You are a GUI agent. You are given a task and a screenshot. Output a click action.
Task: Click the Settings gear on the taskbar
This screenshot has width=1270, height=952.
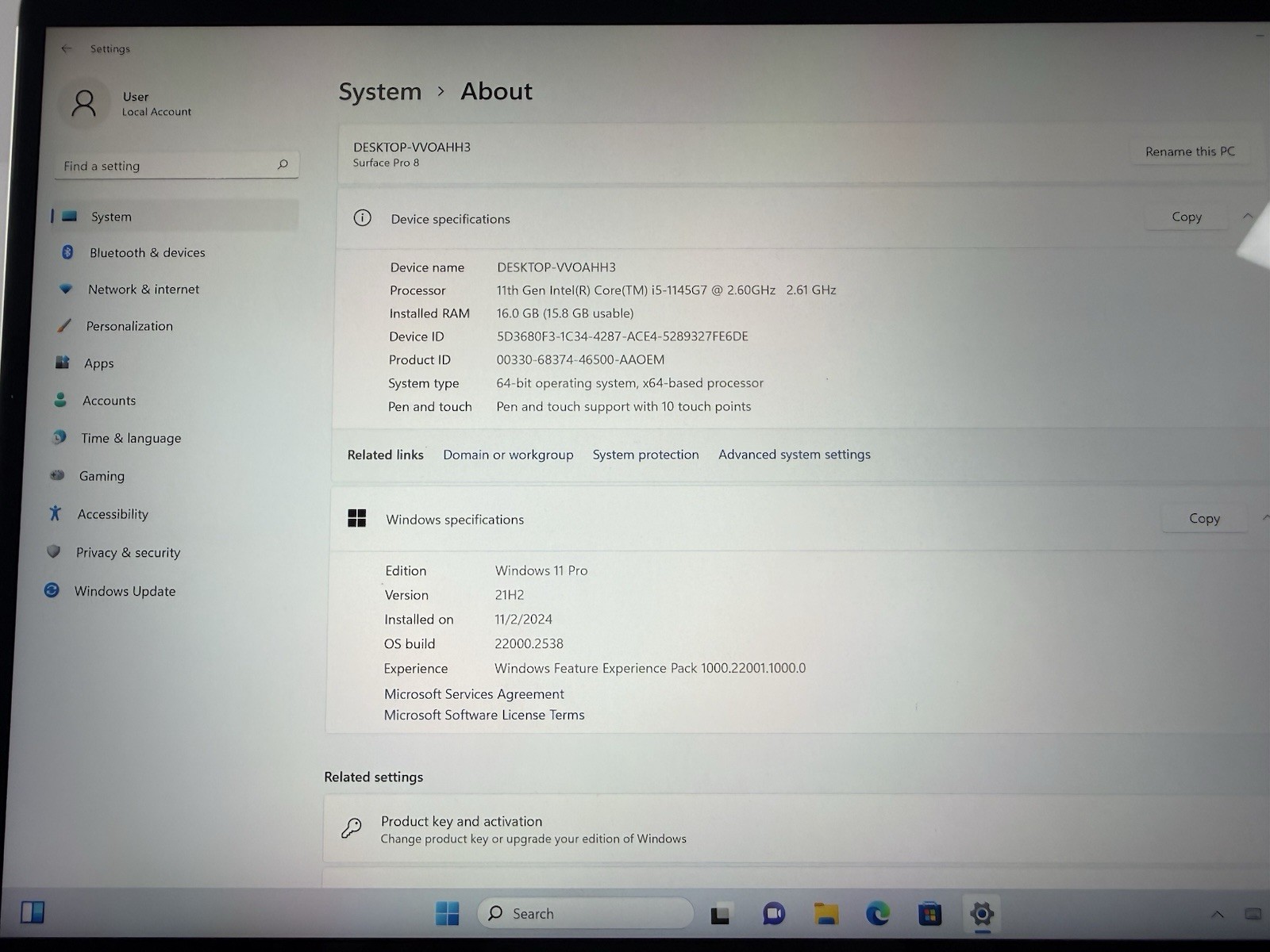[x=982, y=915]
